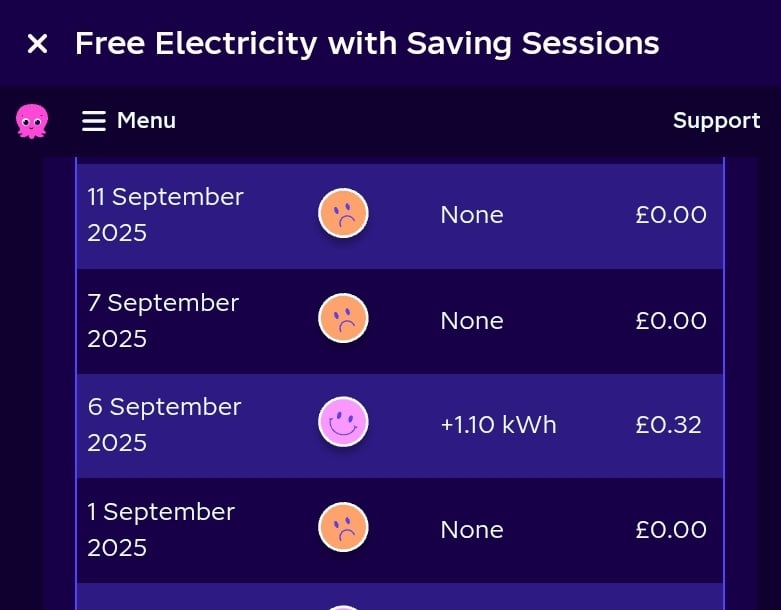The width and height of the screenshot is (781, 610).
Task: Open the hamburger Menu icon
Action: click(94, 121)
